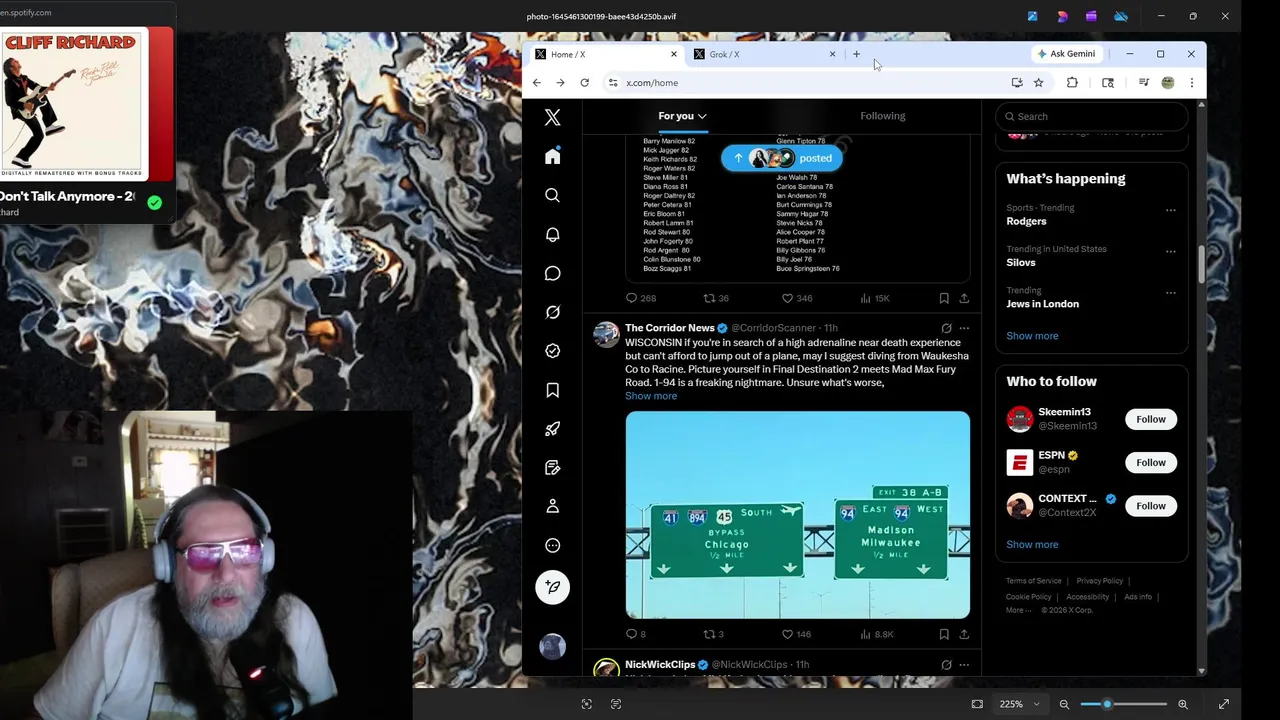1280x720 pixels.
Task: Follow CONTEXT account
Action: click(1150, 506)
